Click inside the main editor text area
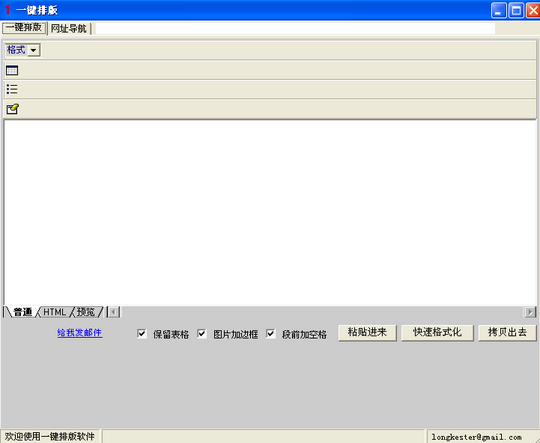This screenshot has height=443, width=540. coord(270,213)
